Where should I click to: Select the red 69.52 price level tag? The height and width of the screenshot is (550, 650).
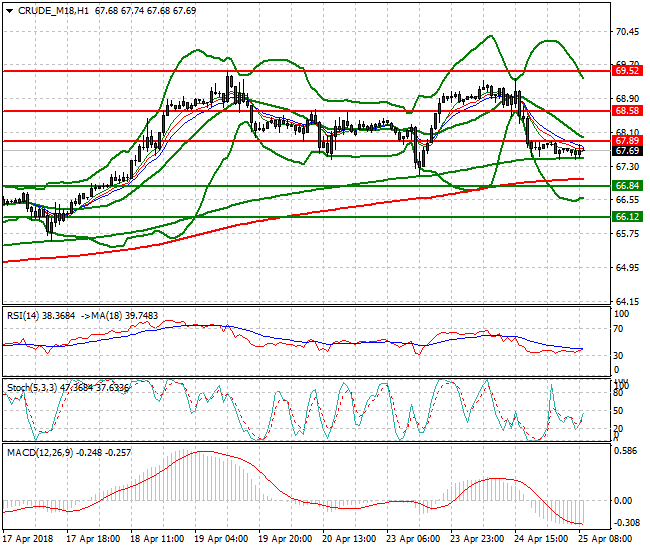coord(627,71)
